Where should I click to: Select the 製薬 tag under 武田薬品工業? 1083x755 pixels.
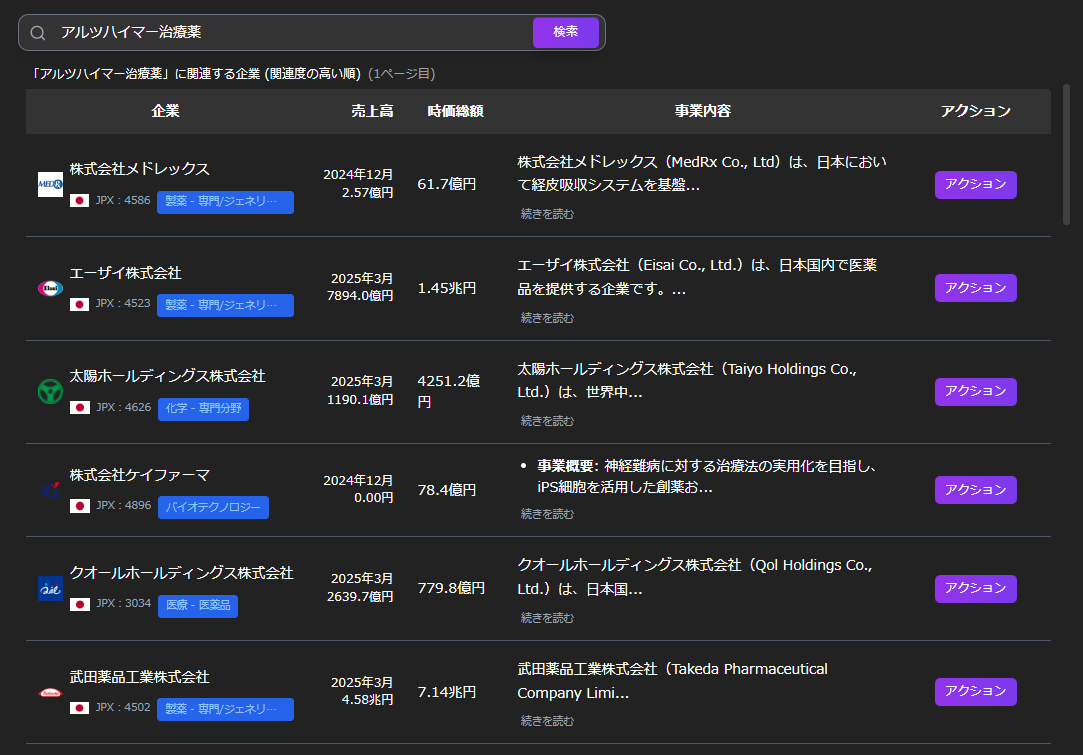point(225,709)
